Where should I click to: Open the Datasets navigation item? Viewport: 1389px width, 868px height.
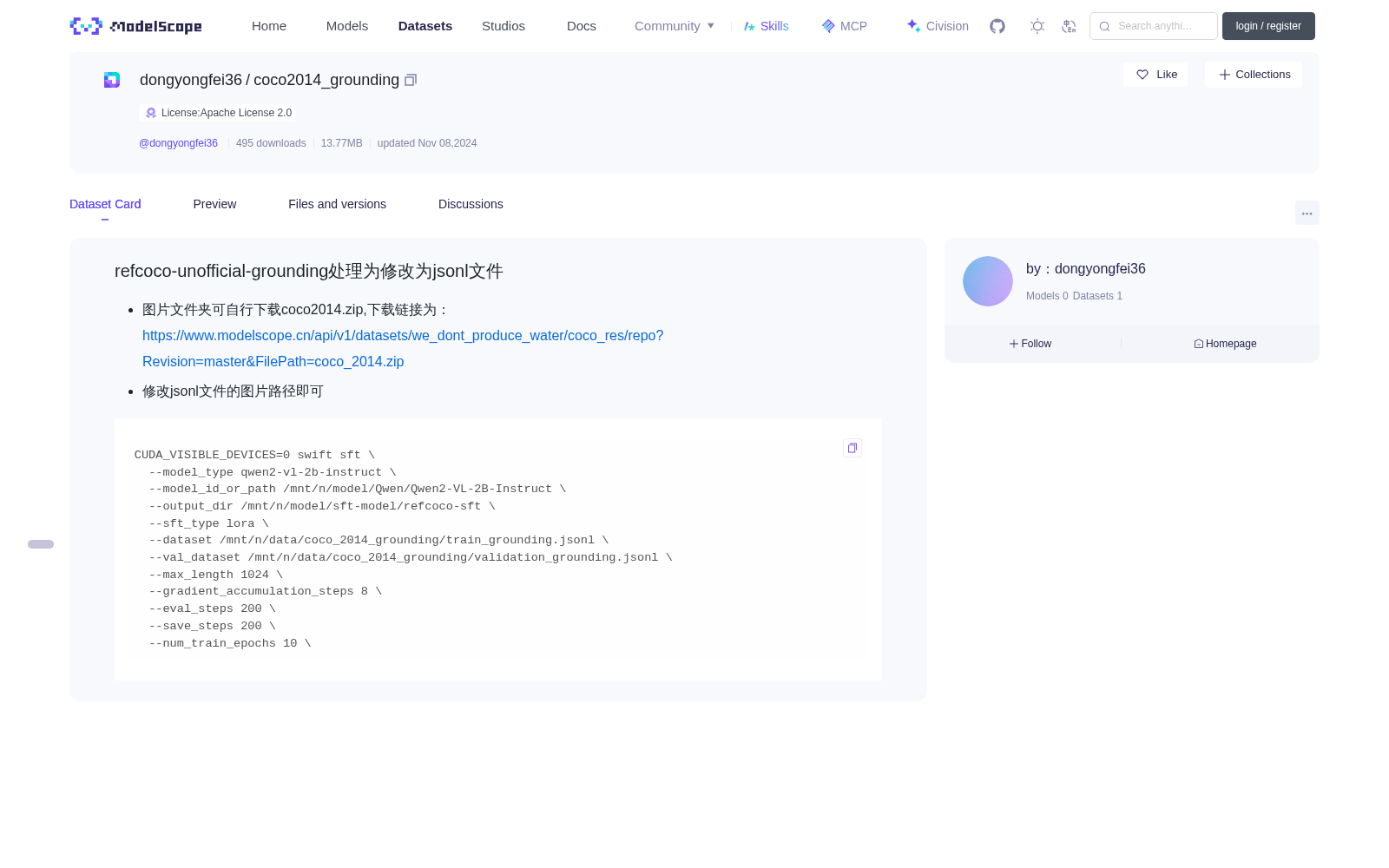(x=425, y=26)
